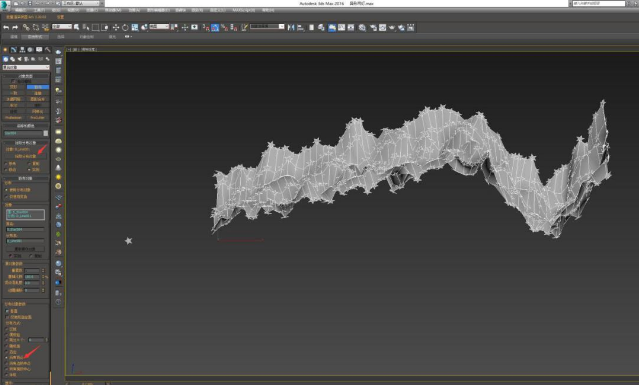This screenshot has height=385, width=640.
Task: Select the All Vertices distribution radio option
Action: pos(15,357)
